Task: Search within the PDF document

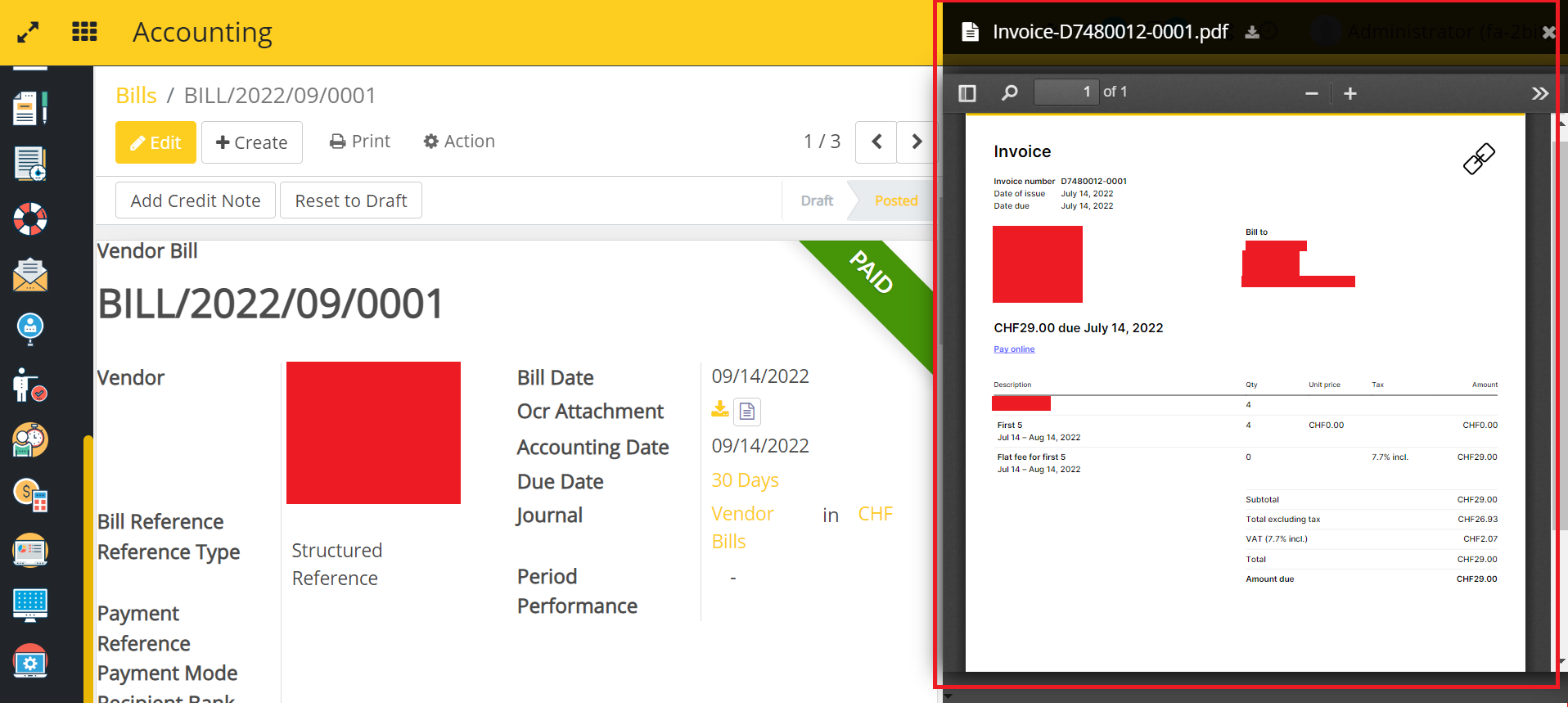Action: [1010, 92]
